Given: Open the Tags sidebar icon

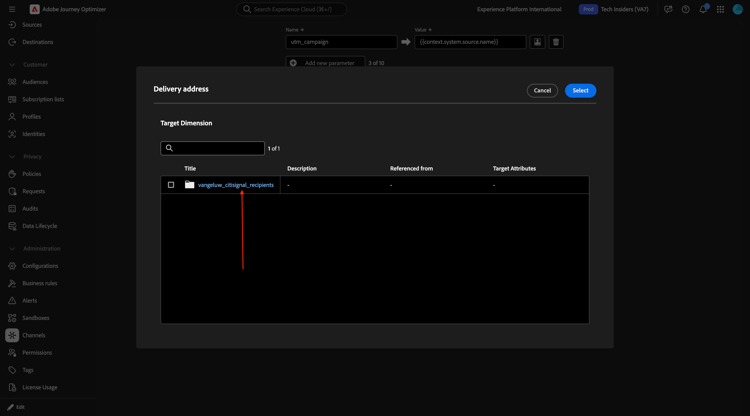Looking at the screenshot, I should (12, 370).
